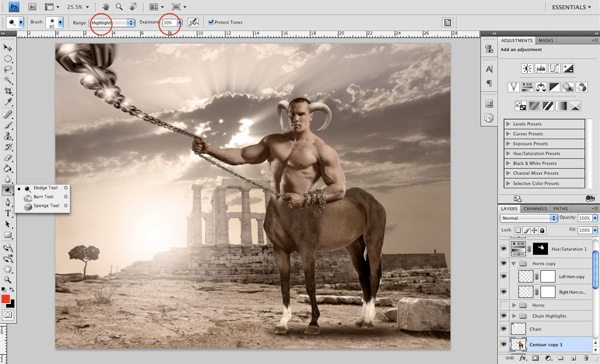Toggle Protect Tones checkbox

tap(210, 22)
